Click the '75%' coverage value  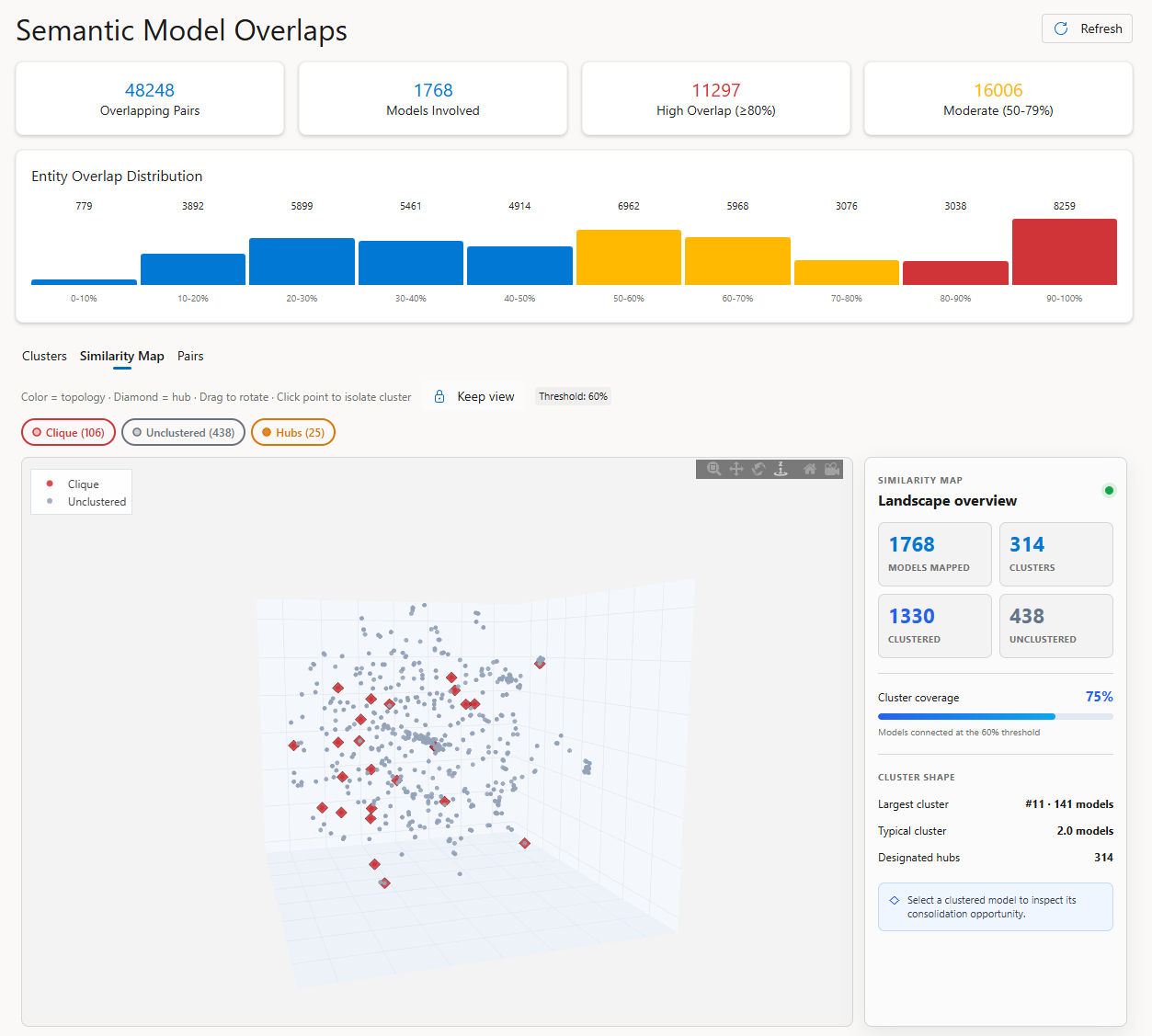1100,697
